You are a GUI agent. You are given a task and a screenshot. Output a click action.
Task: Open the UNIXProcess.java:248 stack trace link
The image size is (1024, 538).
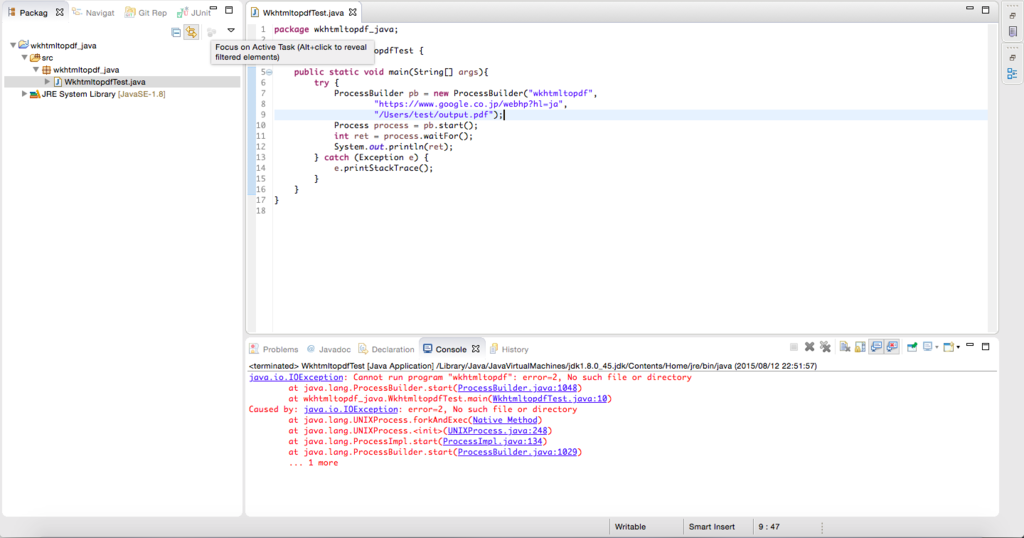(498, 430)
